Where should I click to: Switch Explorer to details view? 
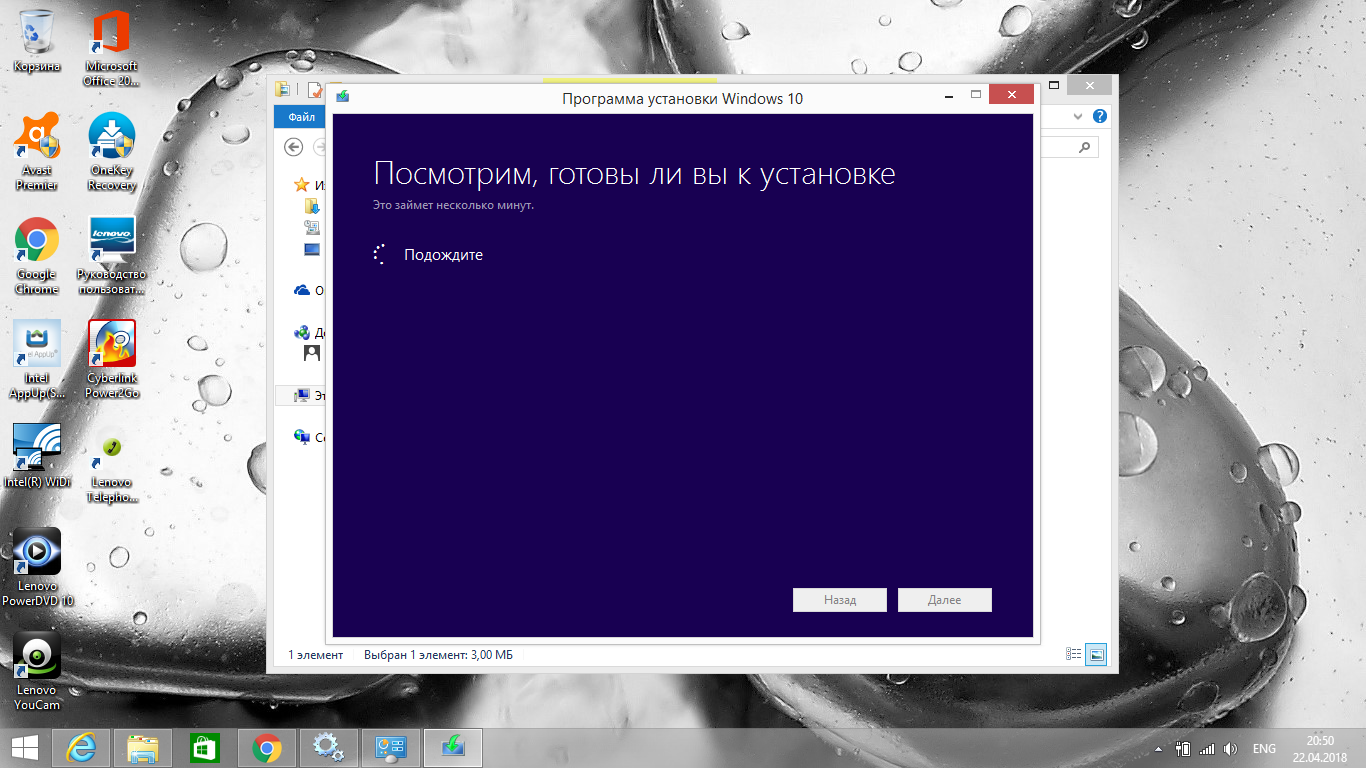[x=1074, y=654]
